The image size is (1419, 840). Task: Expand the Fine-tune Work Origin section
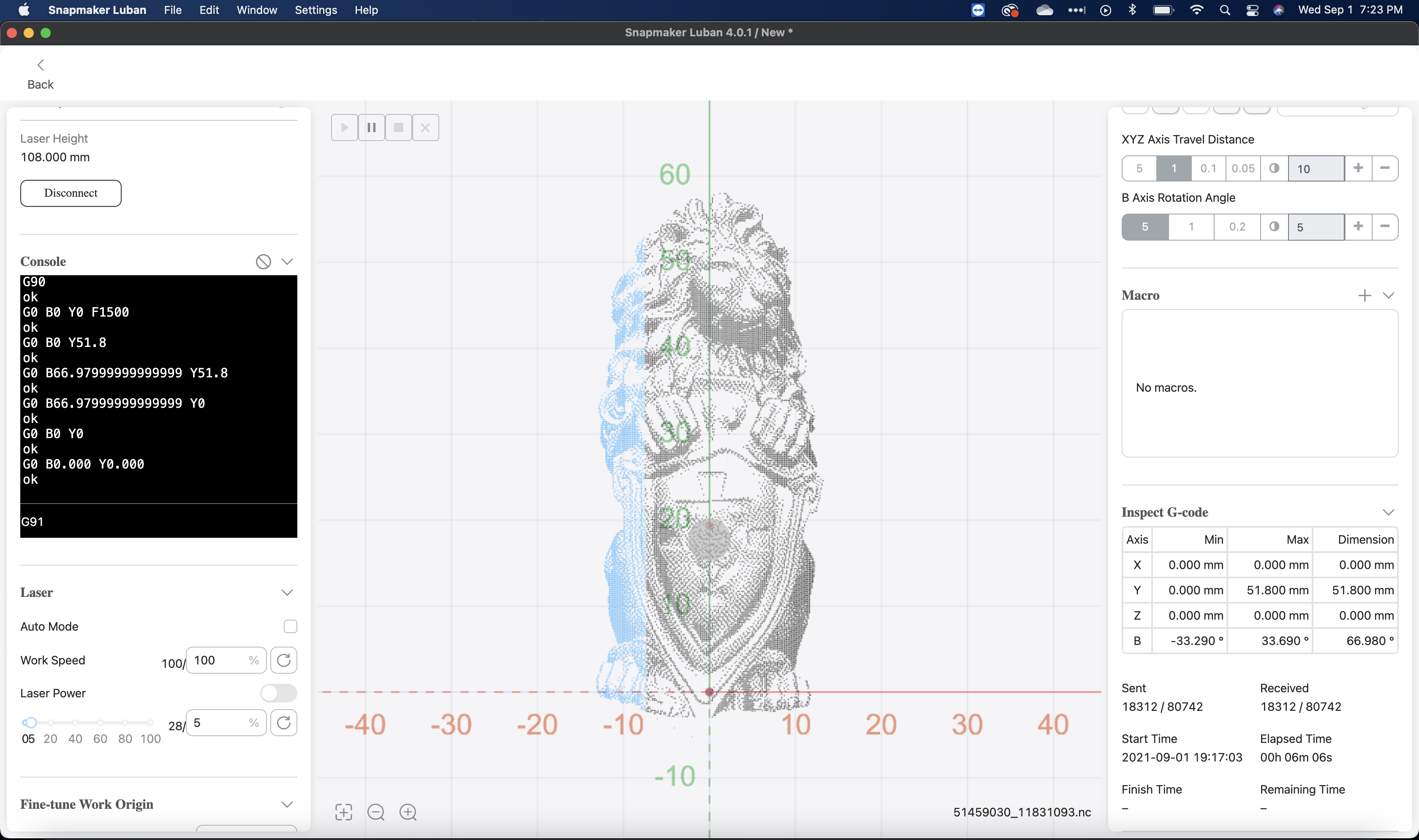[288, 804]
